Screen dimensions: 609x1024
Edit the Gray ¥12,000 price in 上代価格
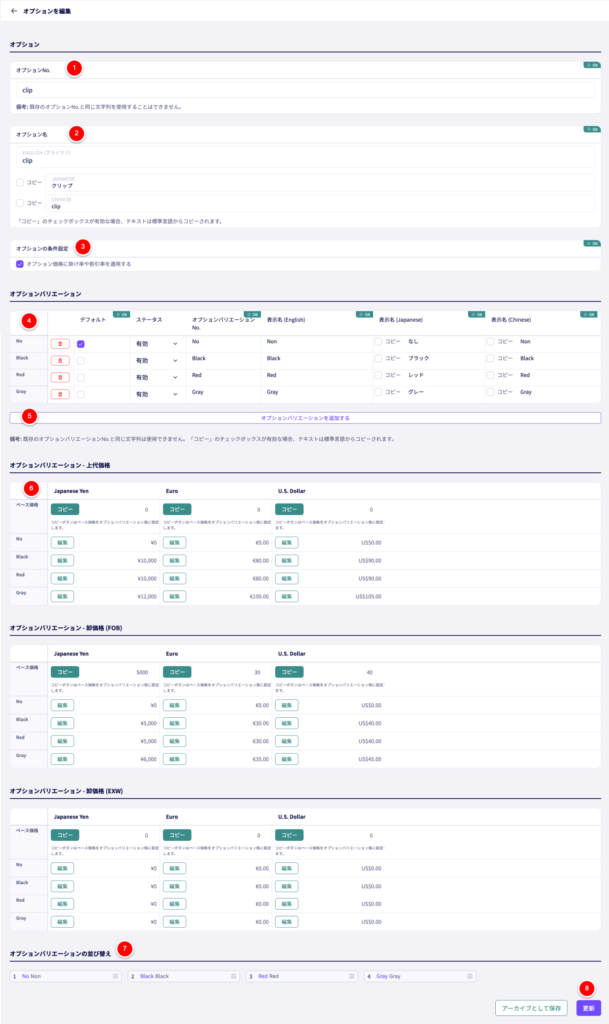pyautogui.click(x=62, y=596)
